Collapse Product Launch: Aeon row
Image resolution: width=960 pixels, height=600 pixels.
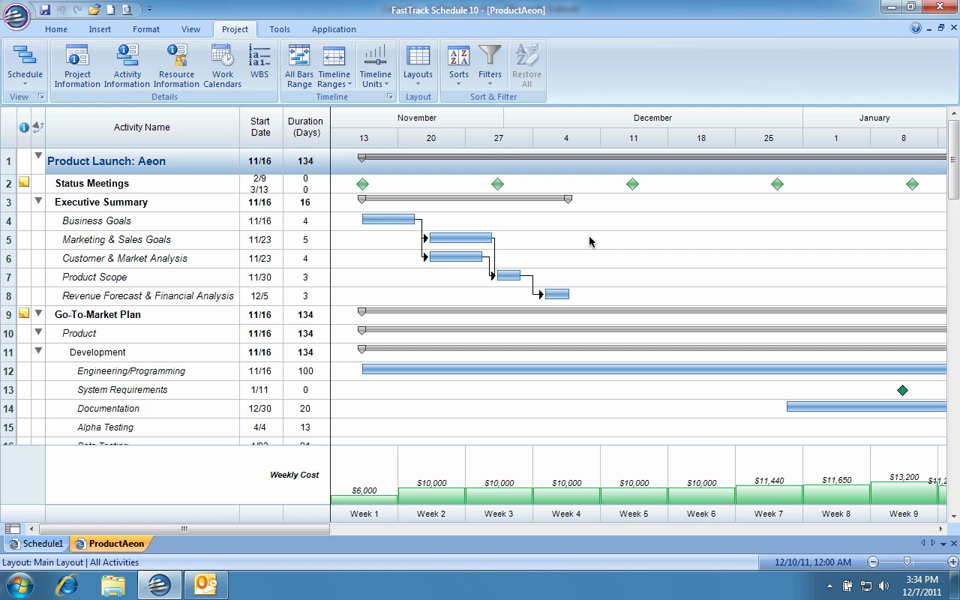coord(38,156)
